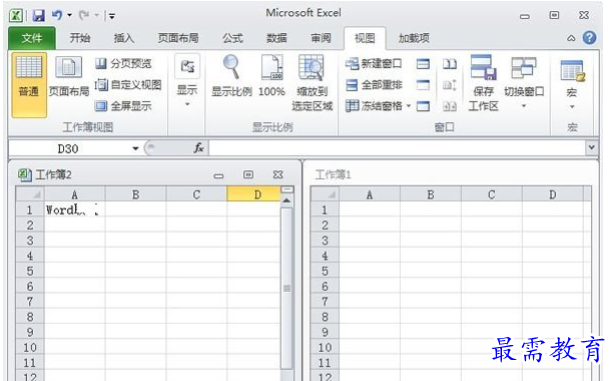Select 普通 (Normal) workbook view

(29, 85)
